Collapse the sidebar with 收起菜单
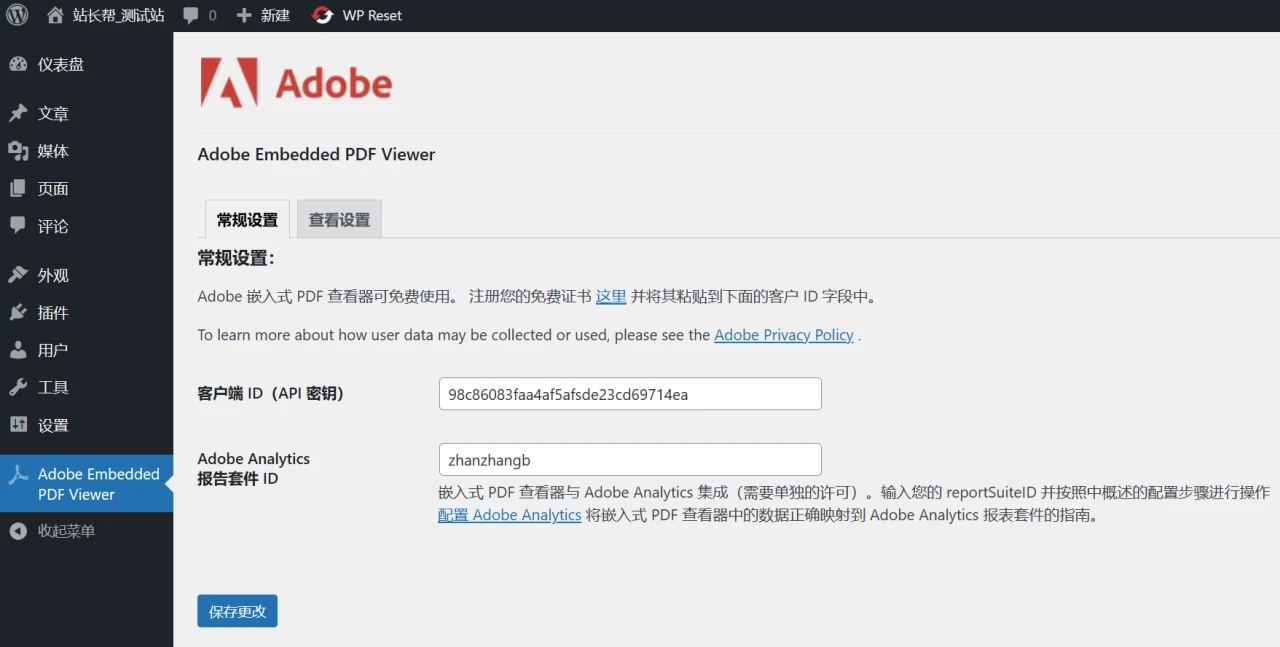This screenshot has height=647, width=1280. point(66,531)
